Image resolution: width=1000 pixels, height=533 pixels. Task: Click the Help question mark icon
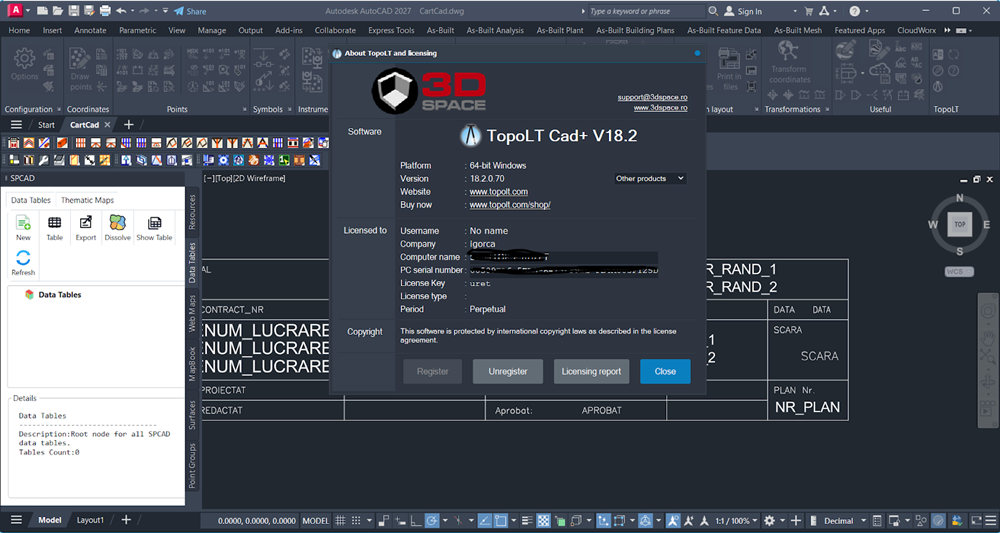click(855, 11)
